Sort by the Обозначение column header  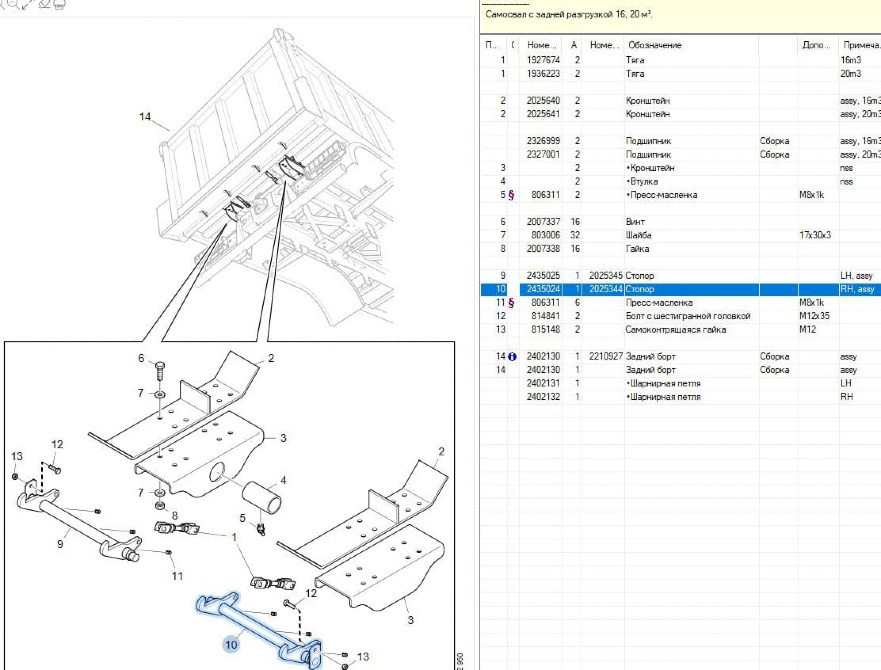point(690,45)
